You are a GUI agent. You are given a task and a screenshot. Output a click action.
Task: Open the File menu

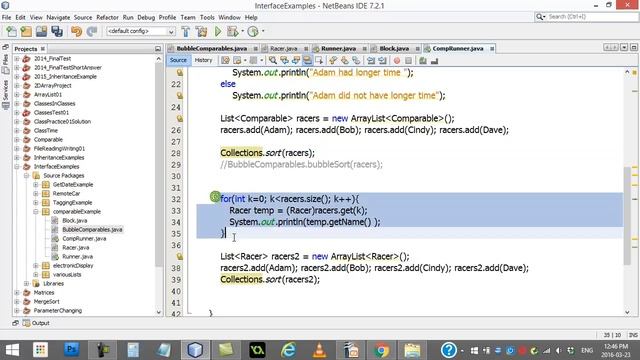(x=7, y=18)
